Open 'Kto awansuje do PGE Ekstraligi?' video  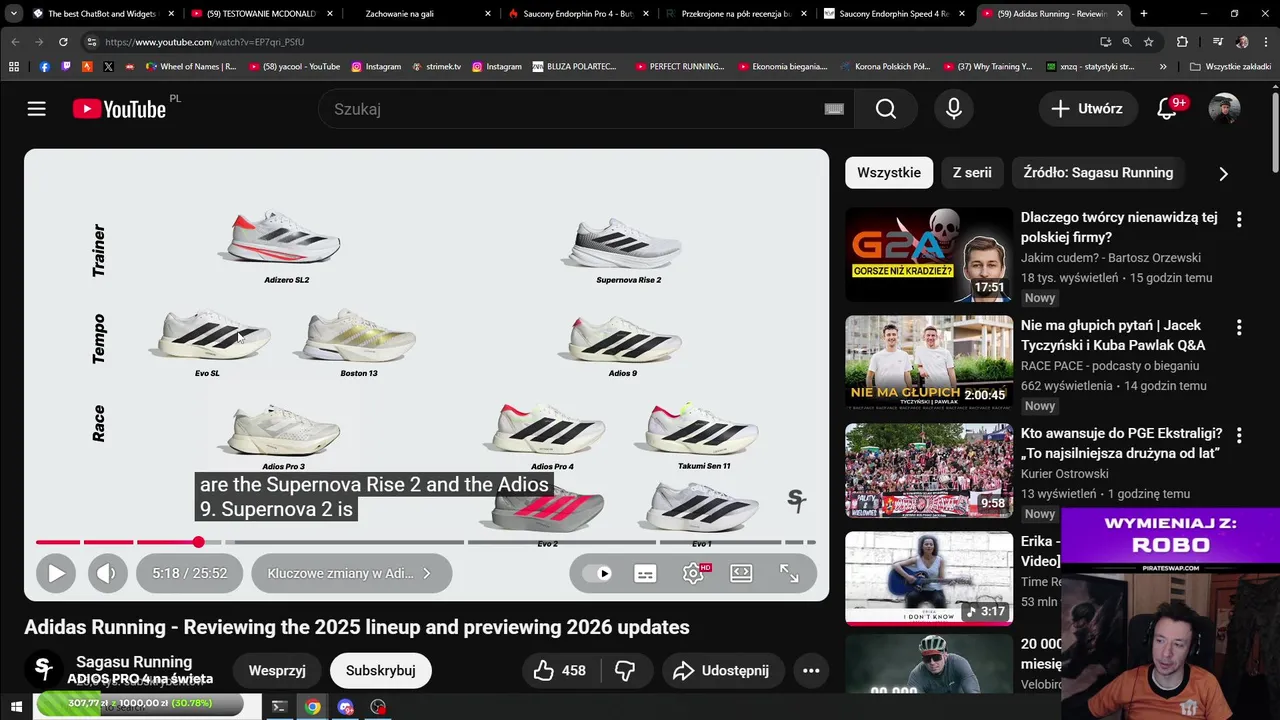pos(1121,443)
